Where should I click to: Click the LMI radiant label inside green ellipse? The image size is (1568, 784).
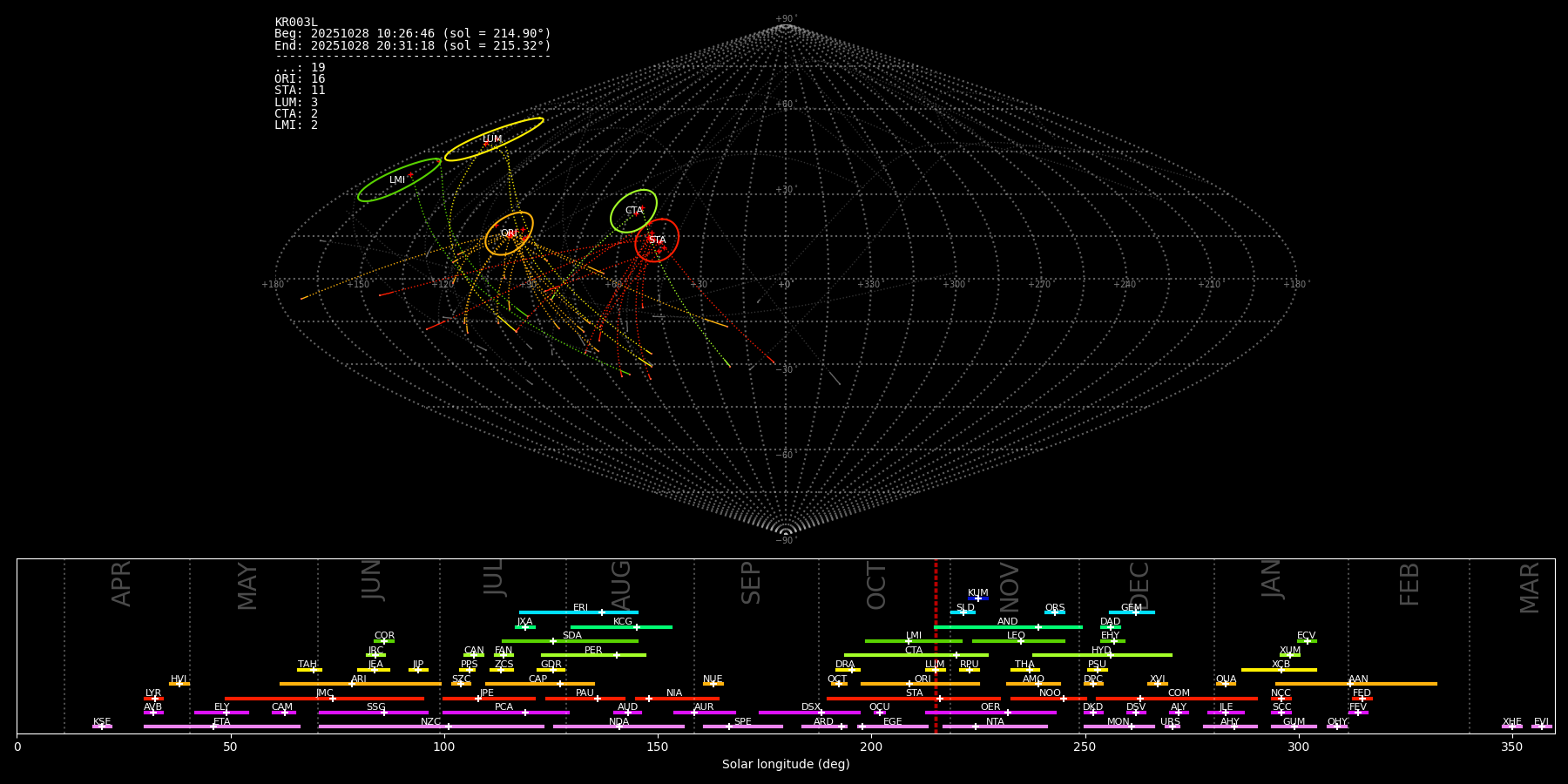[x=397, y=180]
